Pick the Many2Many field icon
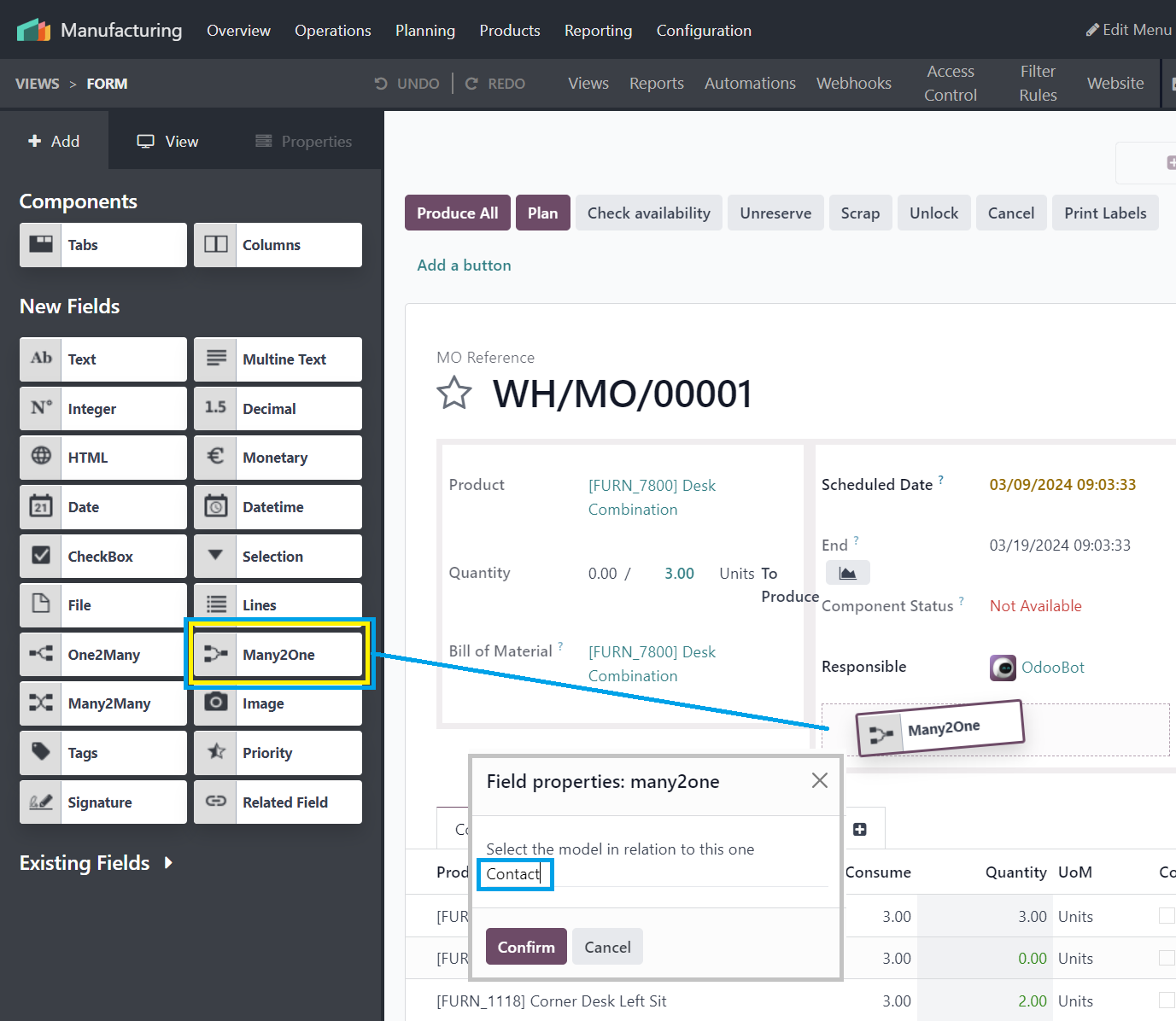 click(x=41, y=703)
